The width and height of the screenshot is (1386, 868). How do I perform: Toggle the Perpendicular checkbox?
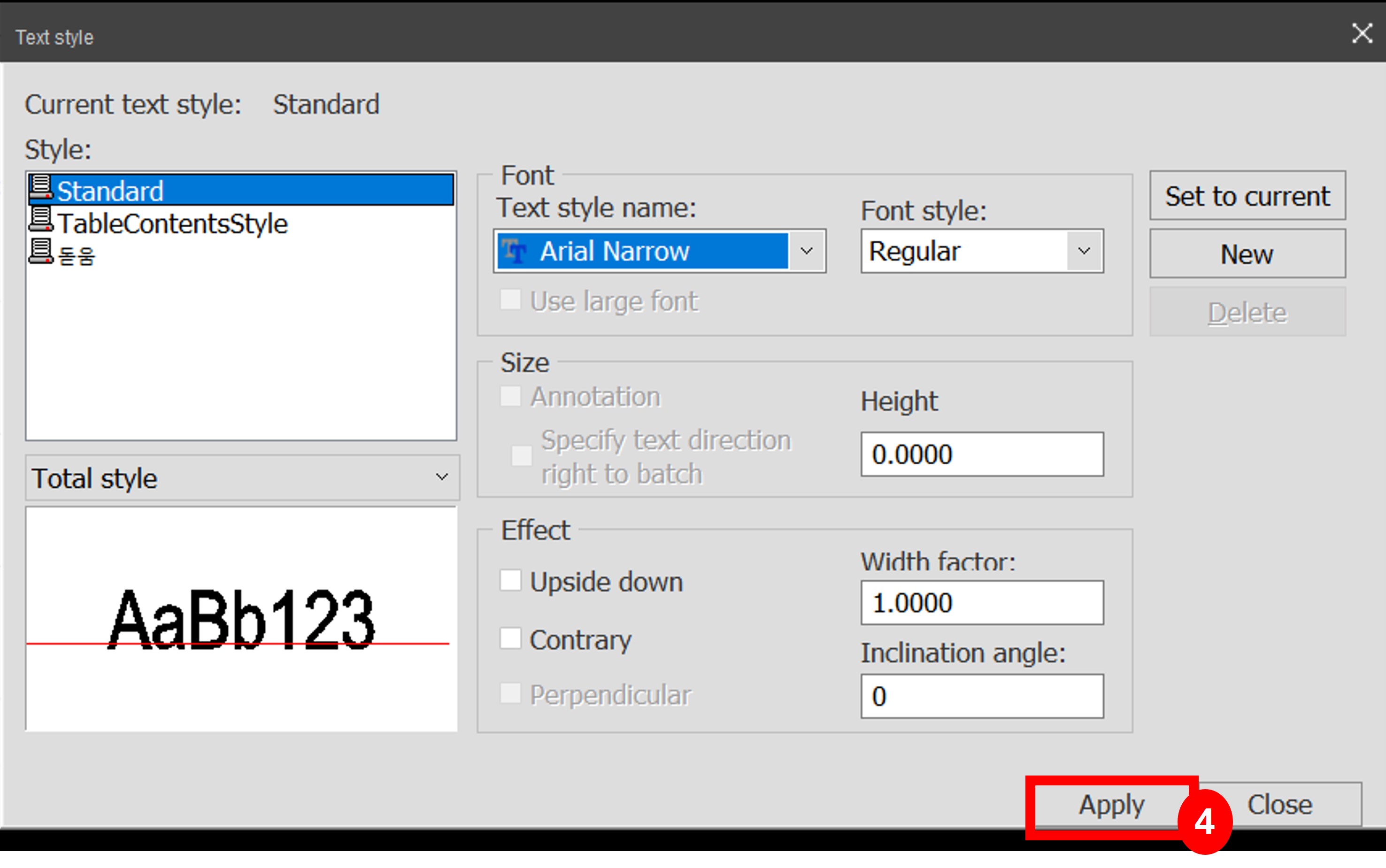(510, 693)
